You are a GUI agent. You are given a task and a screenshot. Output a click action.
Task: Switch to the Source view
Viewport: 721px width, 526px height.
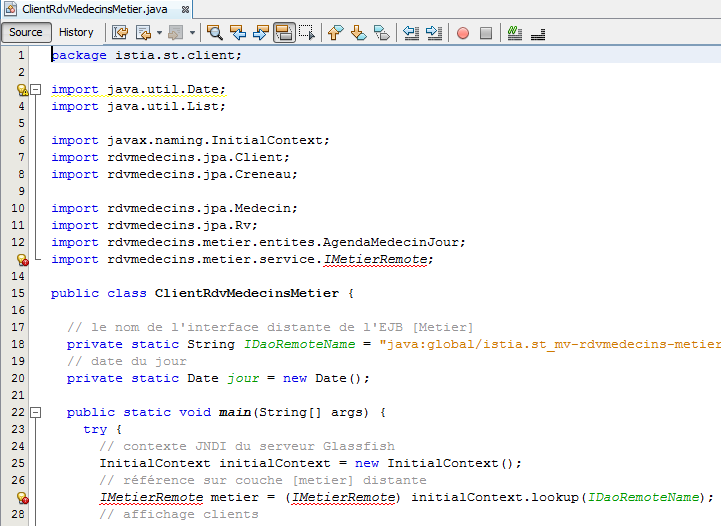coord(26,32)
